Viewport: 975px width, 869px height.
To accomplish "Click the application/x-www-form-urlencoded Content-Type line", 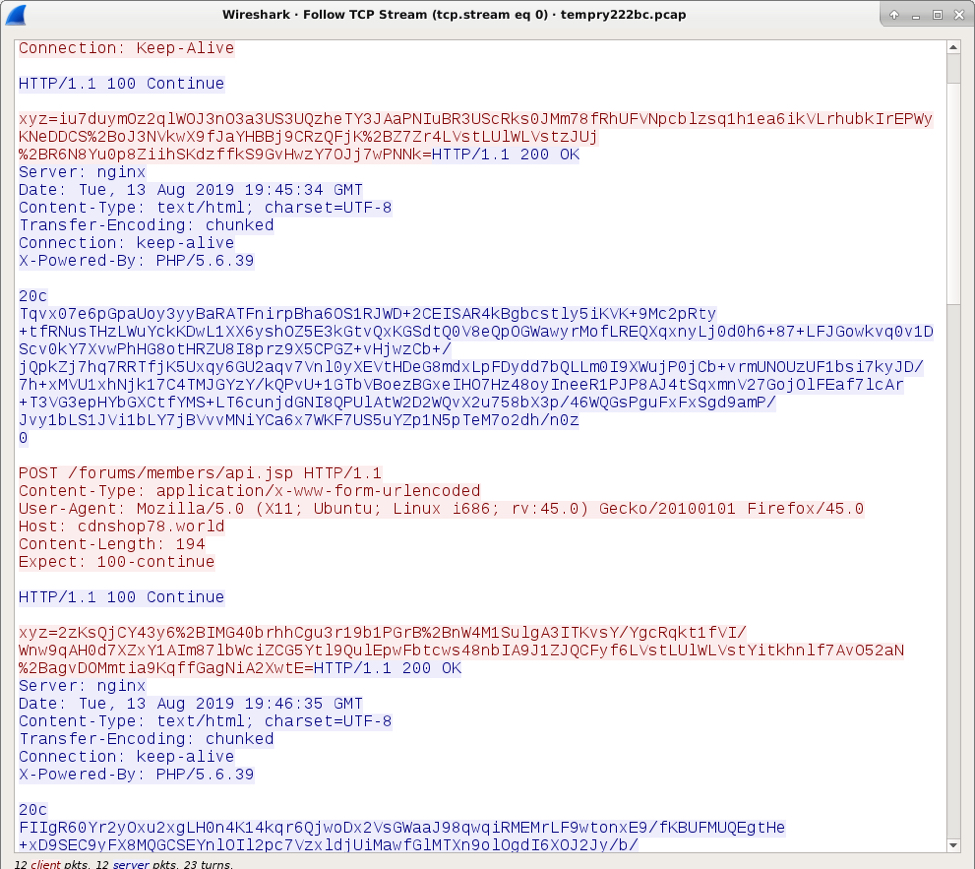I will 249,491.
